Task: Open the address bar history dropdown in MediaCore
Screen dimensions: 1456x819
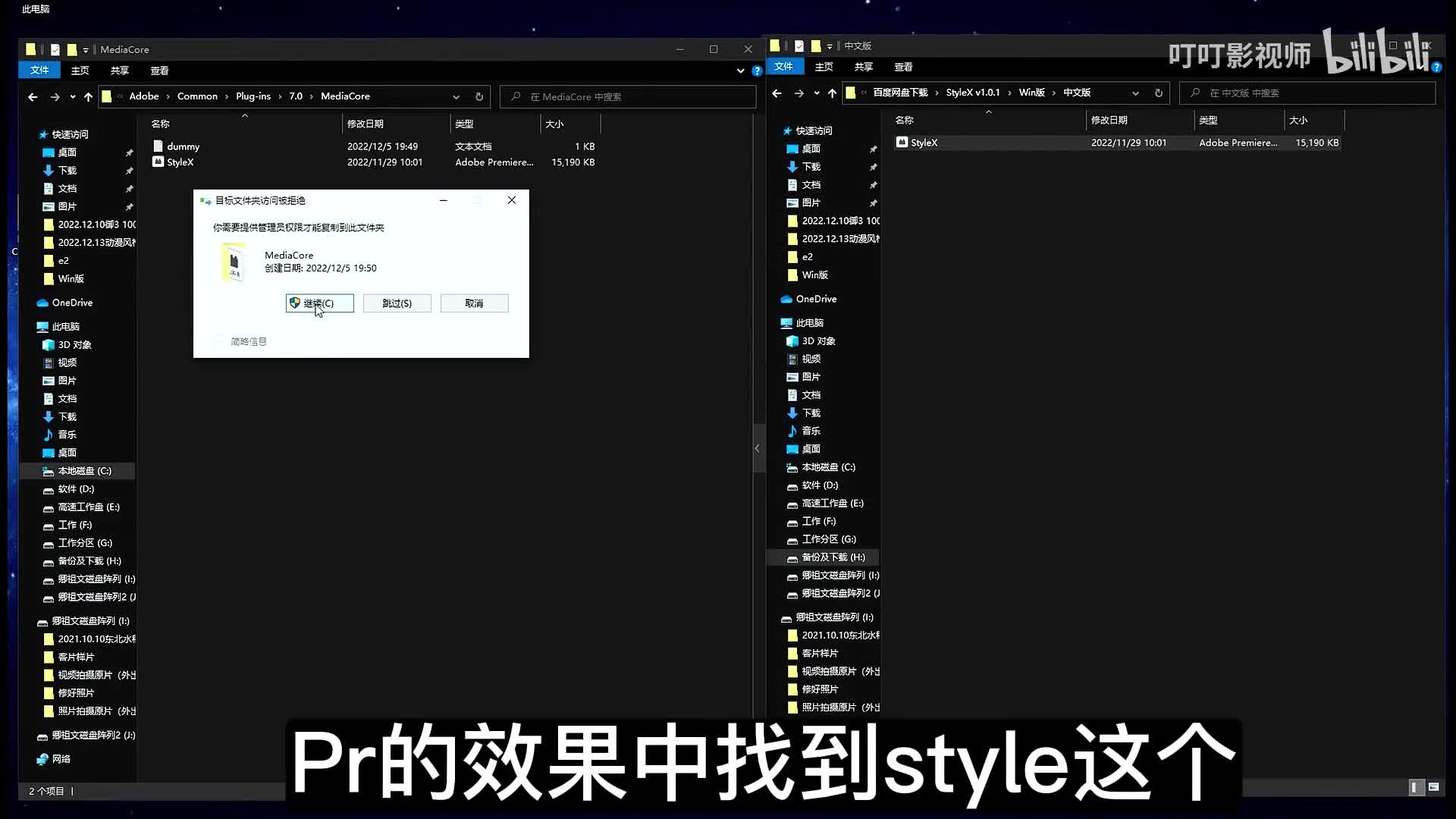Action: pos(456,96)
